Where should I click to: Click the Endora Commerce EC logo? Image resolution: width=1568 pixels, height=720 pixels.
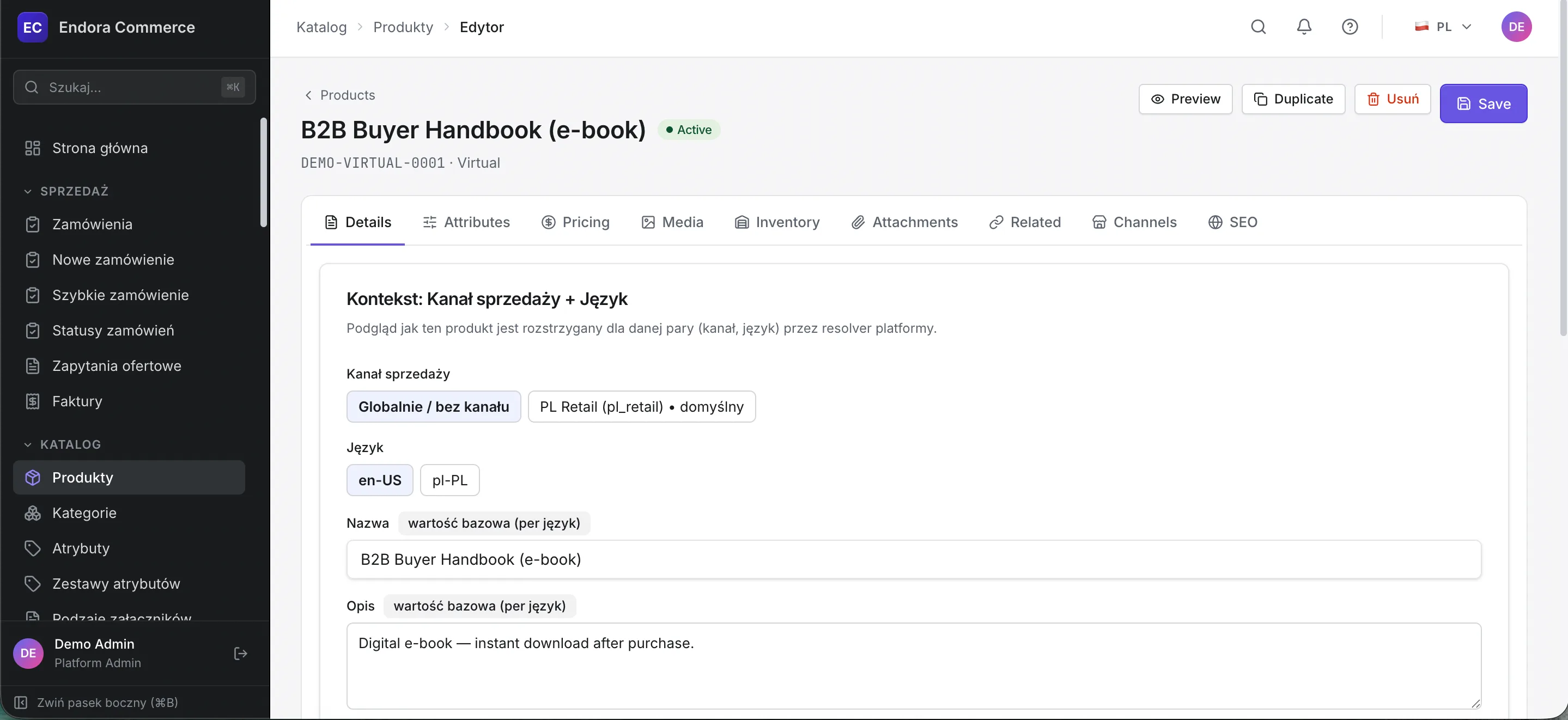(32, 27)
